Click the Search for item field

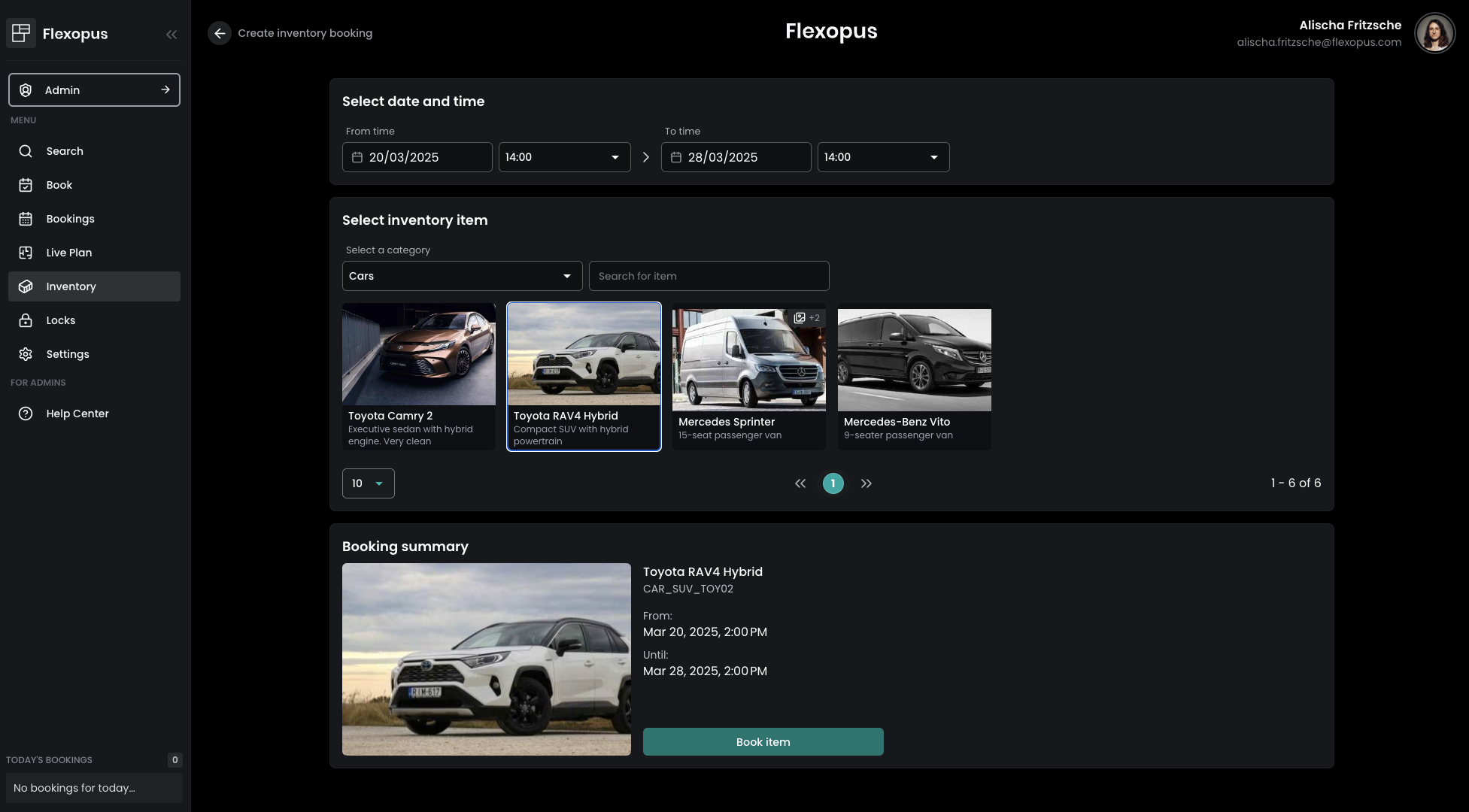point(709,276)
